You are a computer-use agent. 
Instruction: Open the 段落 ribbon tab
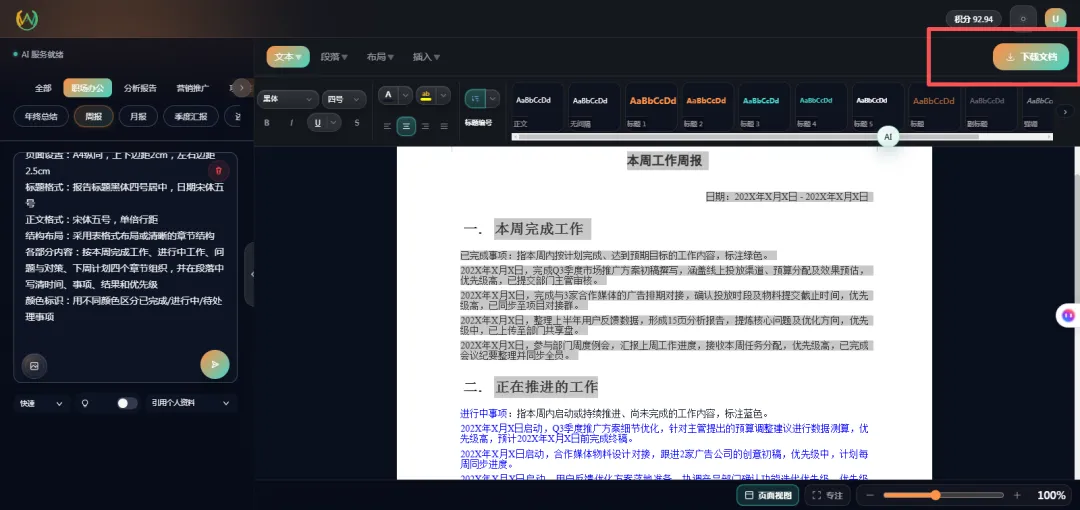coord(334,57)
